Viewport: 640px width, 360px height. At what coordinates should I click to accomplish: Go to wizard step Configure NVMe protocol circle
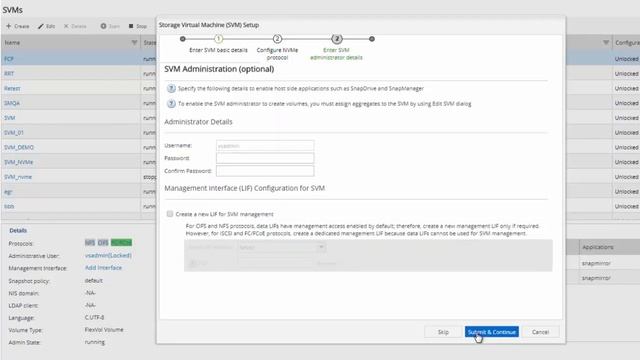tap(277, 39)
